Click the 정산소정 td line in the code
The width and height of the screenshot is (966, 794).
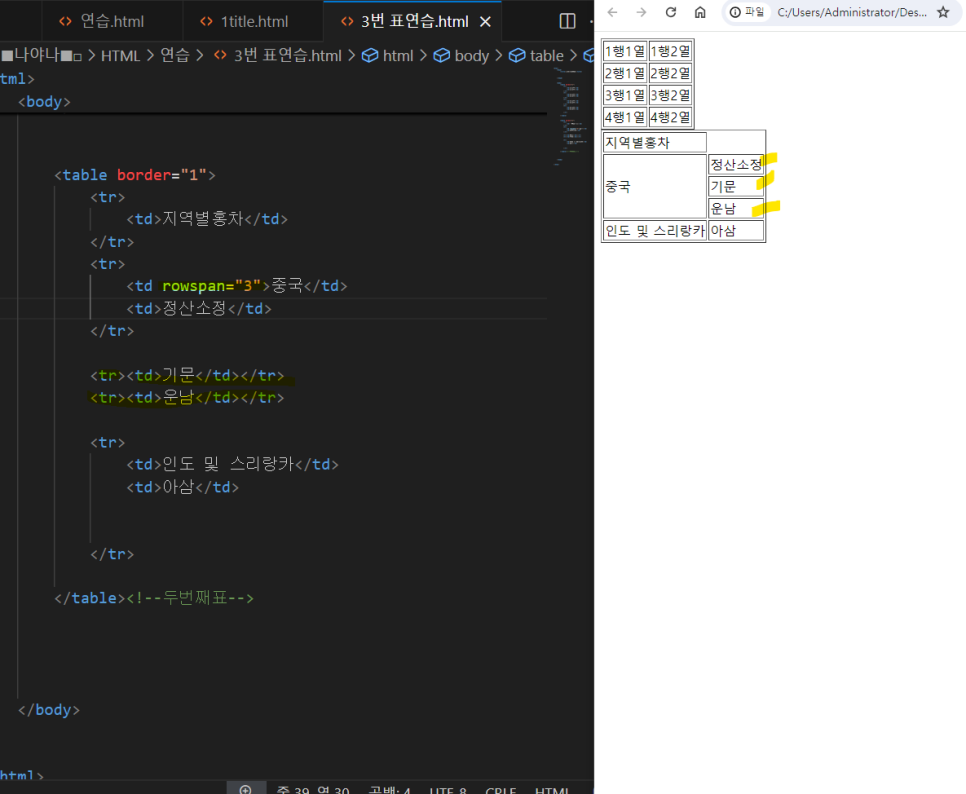(198, 309)
